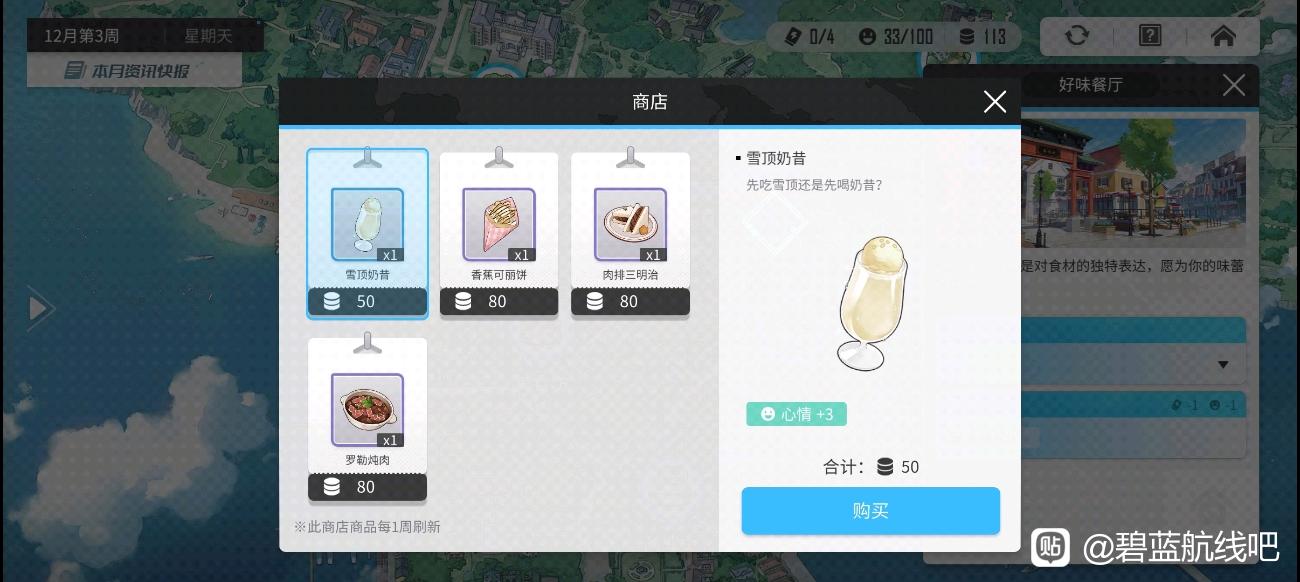Image resolution: width=1300 pixels, height=582 pixels.
Task: Close the 商店 shop dialog
Action: click(994, 102)
